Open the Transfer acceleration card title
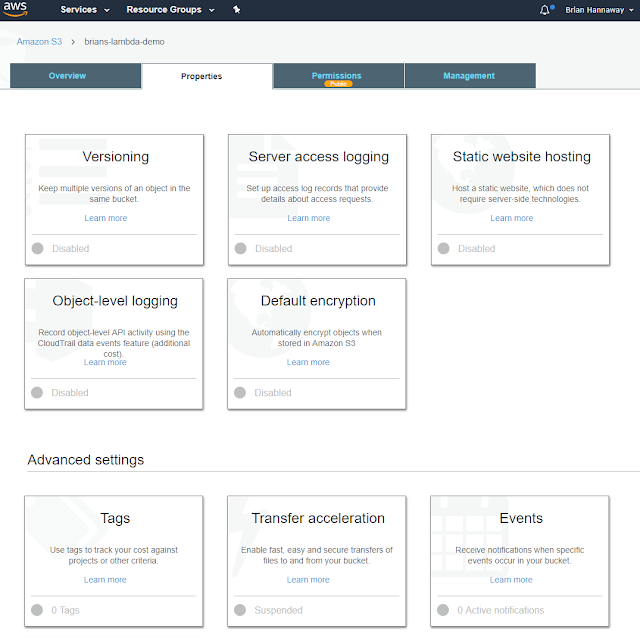 coord(318,518)
